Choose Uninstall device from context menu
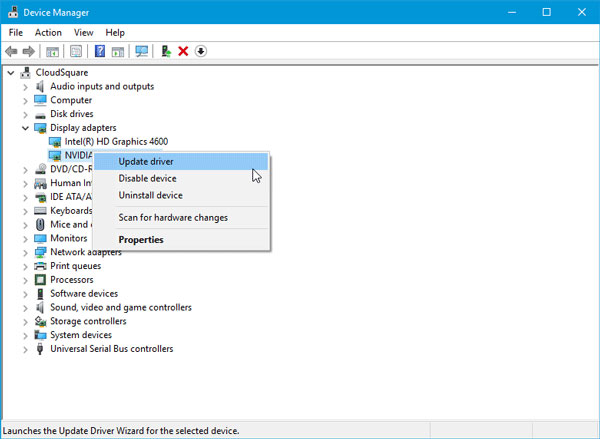Viewport: 600px width, 439px height. (181, 195)
